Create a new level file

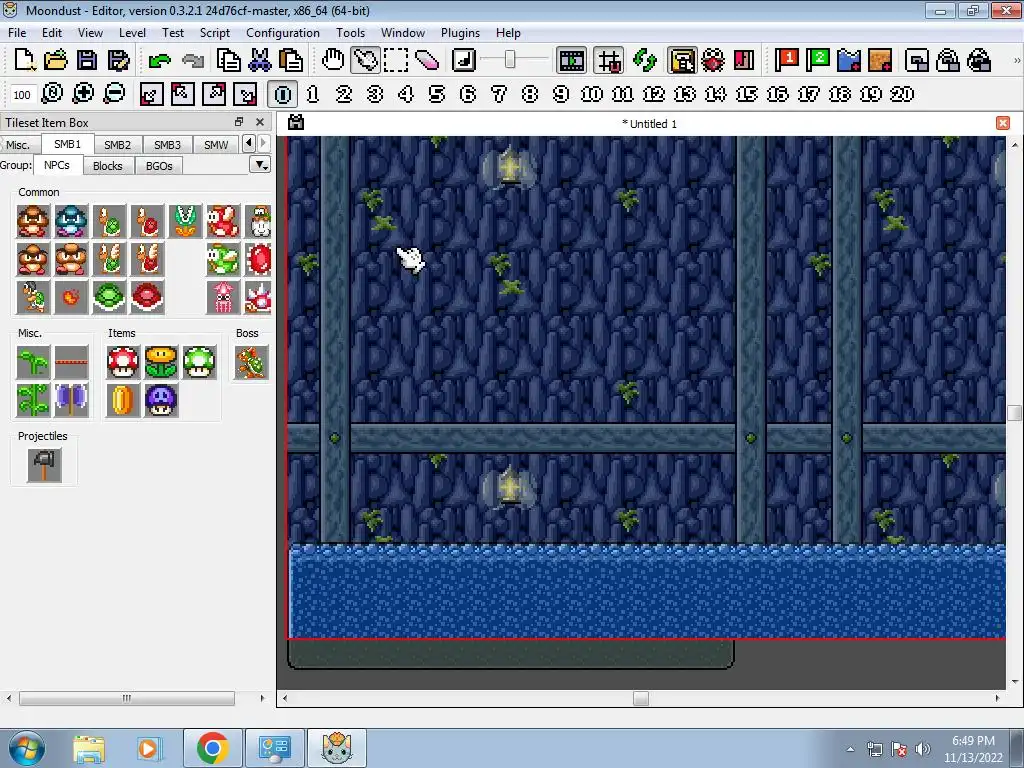[25, 60]
